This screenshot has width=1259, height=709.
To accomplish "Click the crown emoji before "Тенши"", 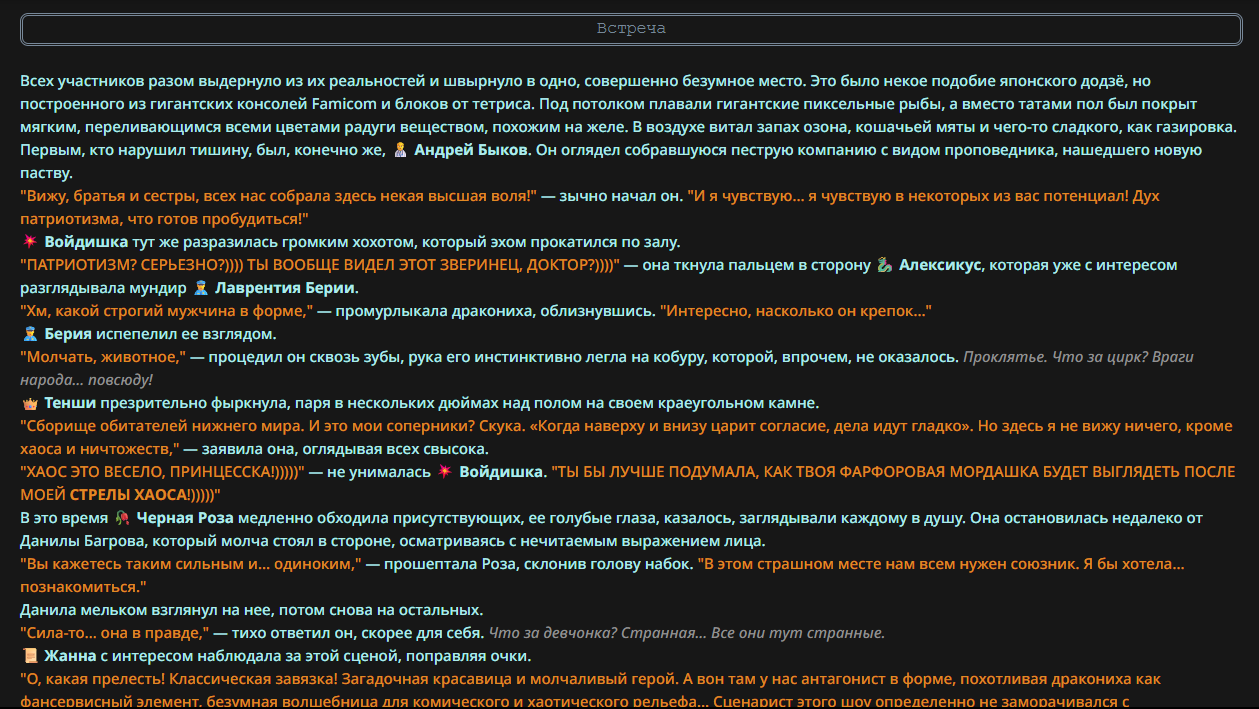I will [28, 403].
